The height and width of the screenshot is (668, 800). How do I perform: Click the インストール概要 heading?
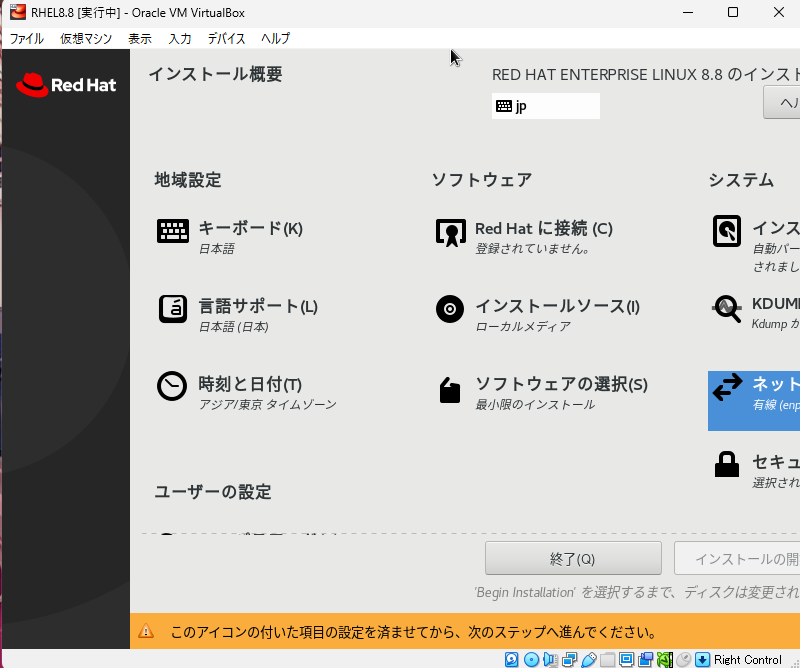tap(215, 75)
